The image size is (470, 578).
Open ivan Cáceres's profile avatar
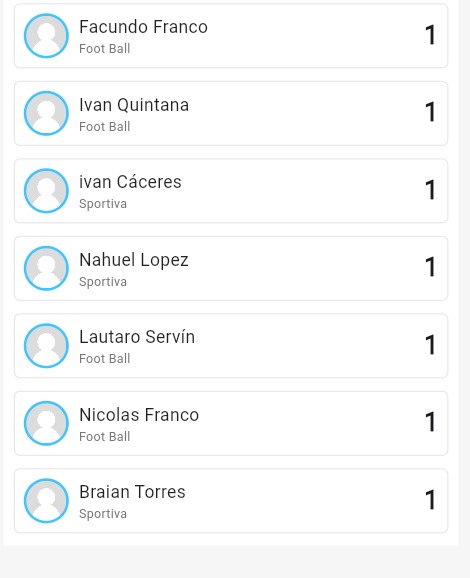[46, 191]
